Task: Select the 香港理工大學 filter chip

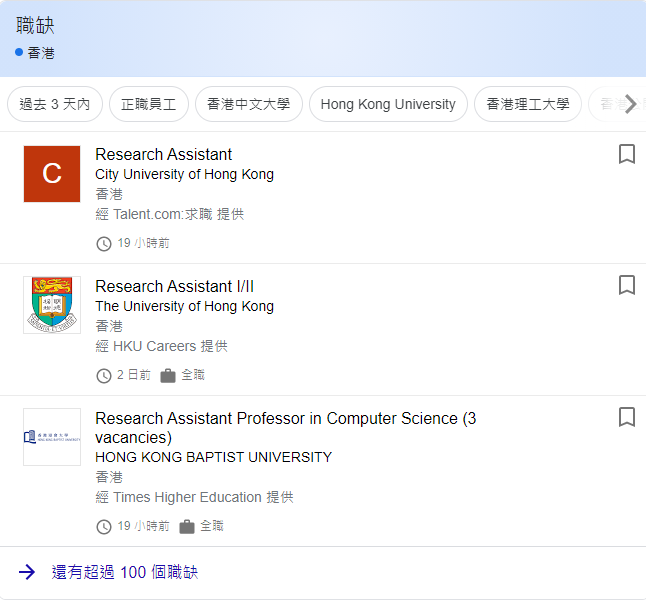Action: (x=528, y=104)
